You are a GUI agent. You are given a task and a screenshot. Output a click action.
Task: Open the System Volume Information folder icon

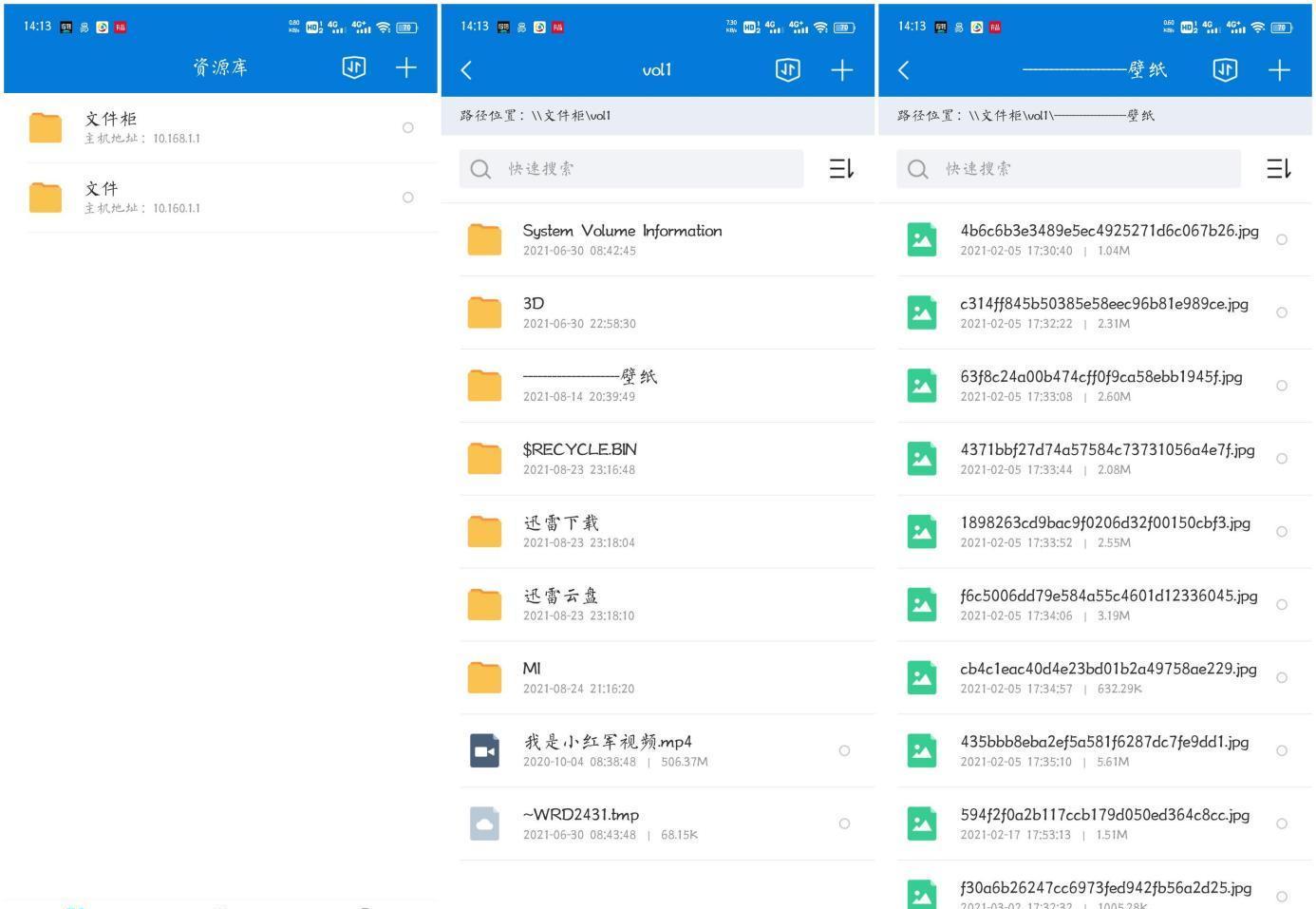pos(485,239)
